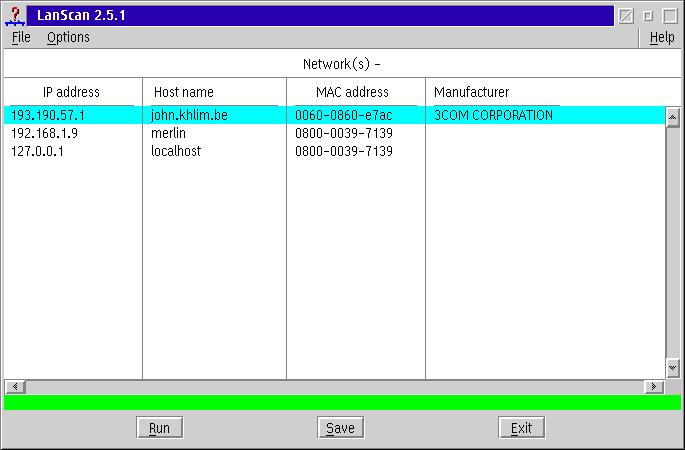This screenshot has height=450, width=685.
Task: Open the File menu
Action: [21, 38]
